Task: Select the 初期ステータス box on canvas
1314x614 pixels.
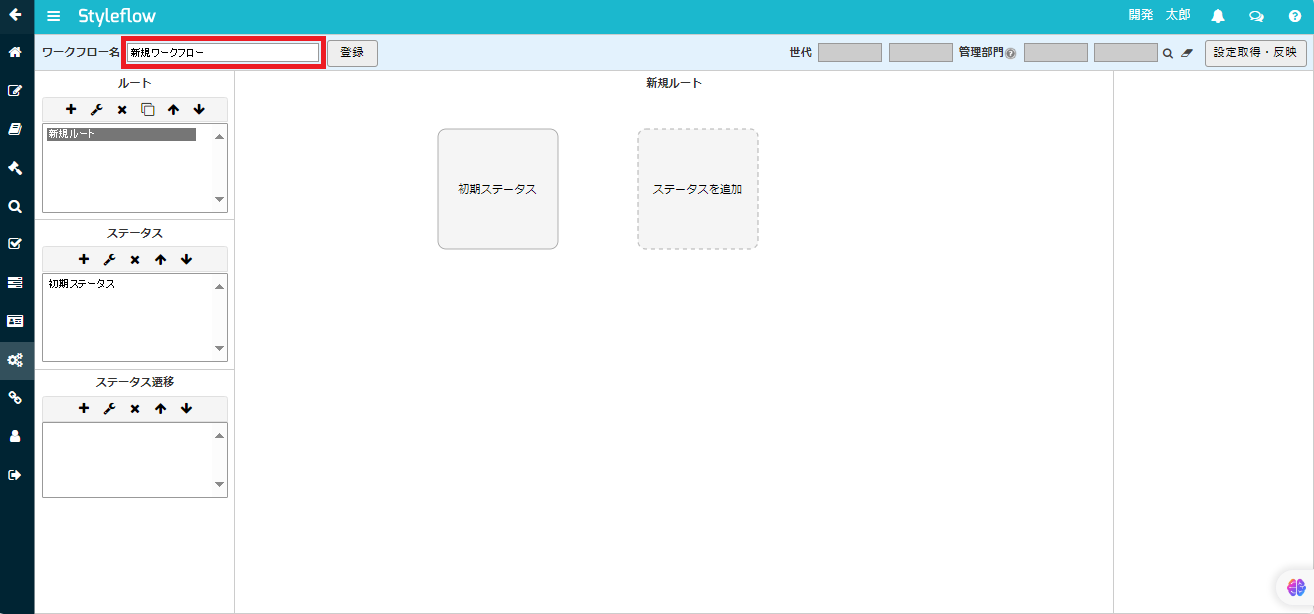Action: pos(498,189)
